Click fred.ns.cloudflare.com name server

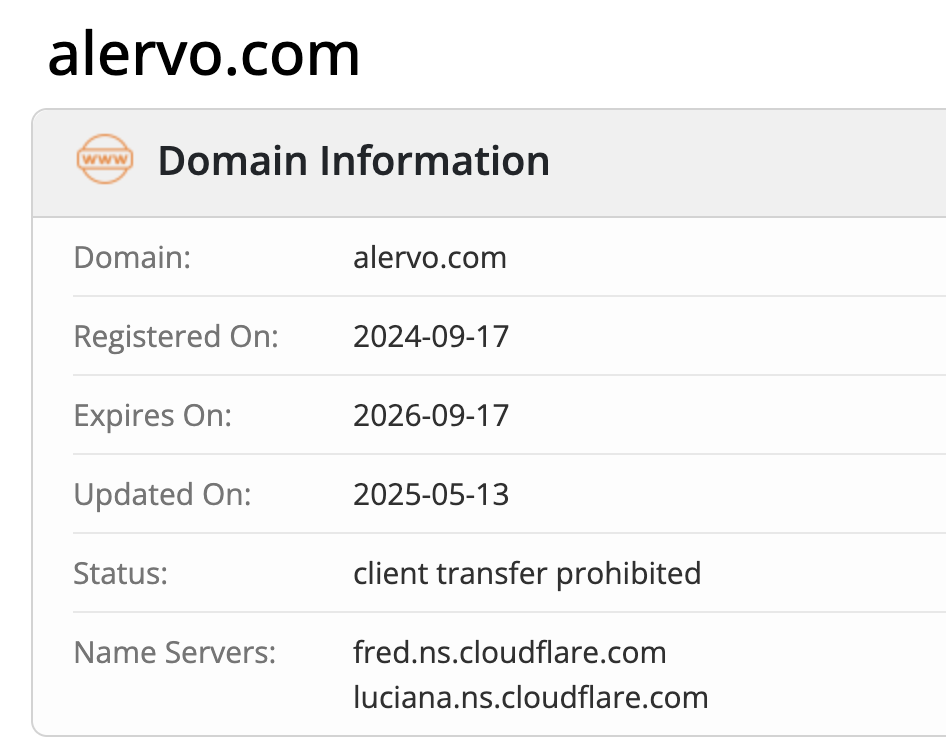tap(510, 653)
